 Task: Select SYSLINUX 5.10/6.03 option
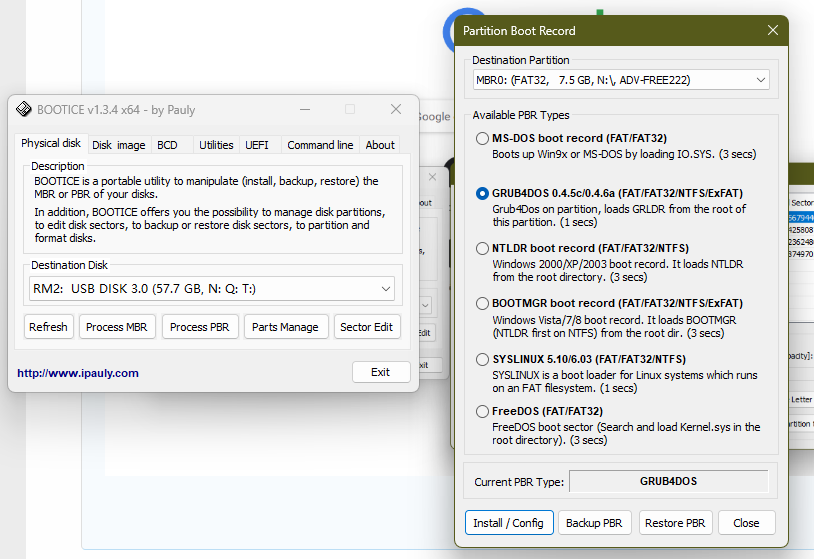pyautogui.click(x=483, y=359)
